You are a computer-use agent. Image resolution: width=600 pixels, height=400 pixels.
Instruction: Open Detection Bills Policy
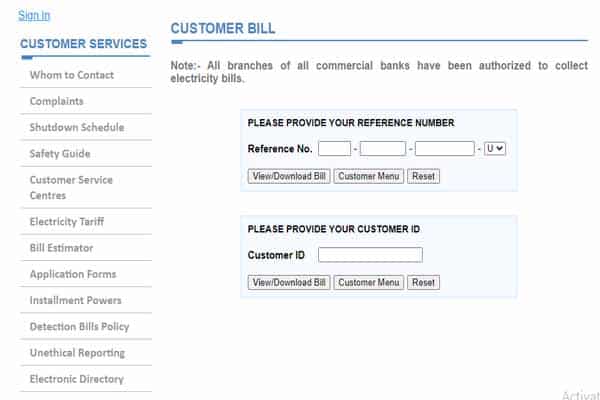click(79, 327)
